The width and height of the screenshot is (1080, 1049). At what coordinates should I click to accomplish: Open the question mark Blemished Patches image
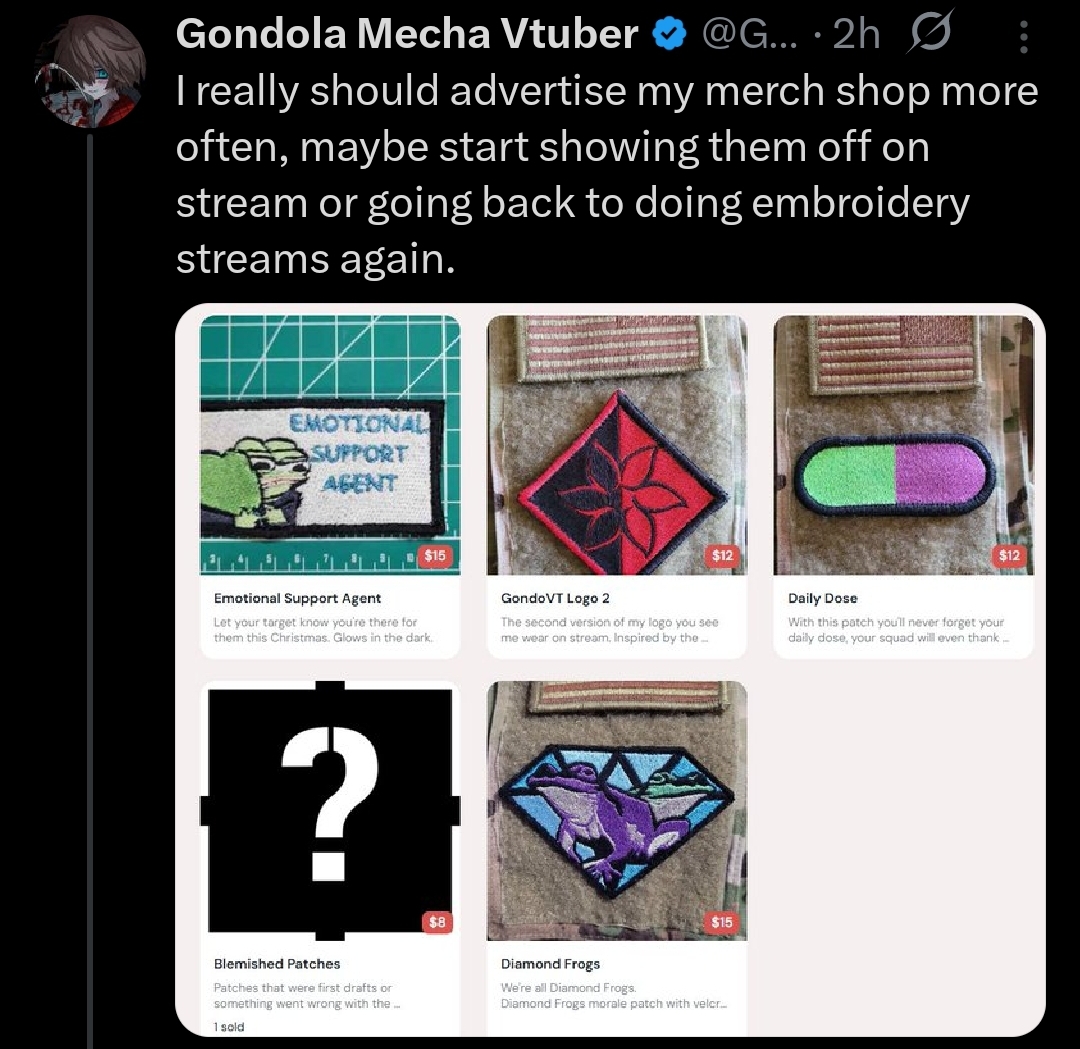pyautogui.click(x=330, y=811)
